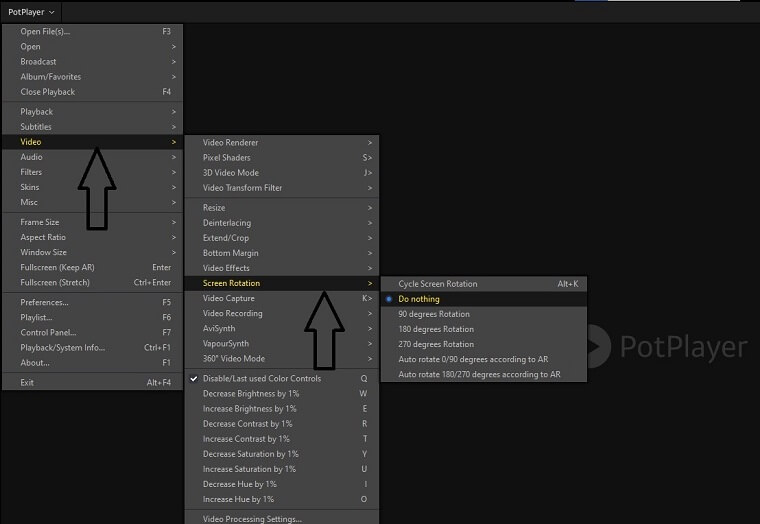
Task: Click Decrease Brightness by 1%
Action: point(282,393)
